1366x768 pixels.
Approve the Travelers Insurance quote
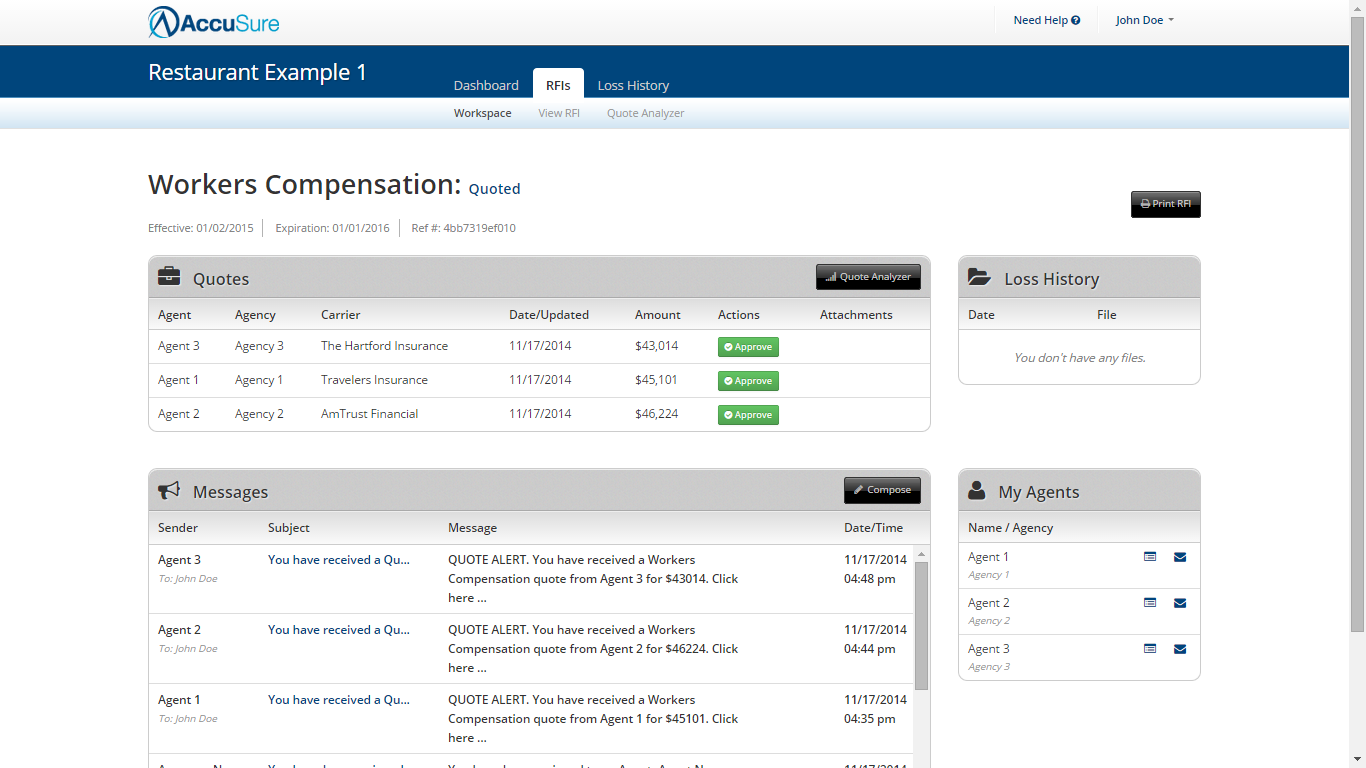(748, 381)
